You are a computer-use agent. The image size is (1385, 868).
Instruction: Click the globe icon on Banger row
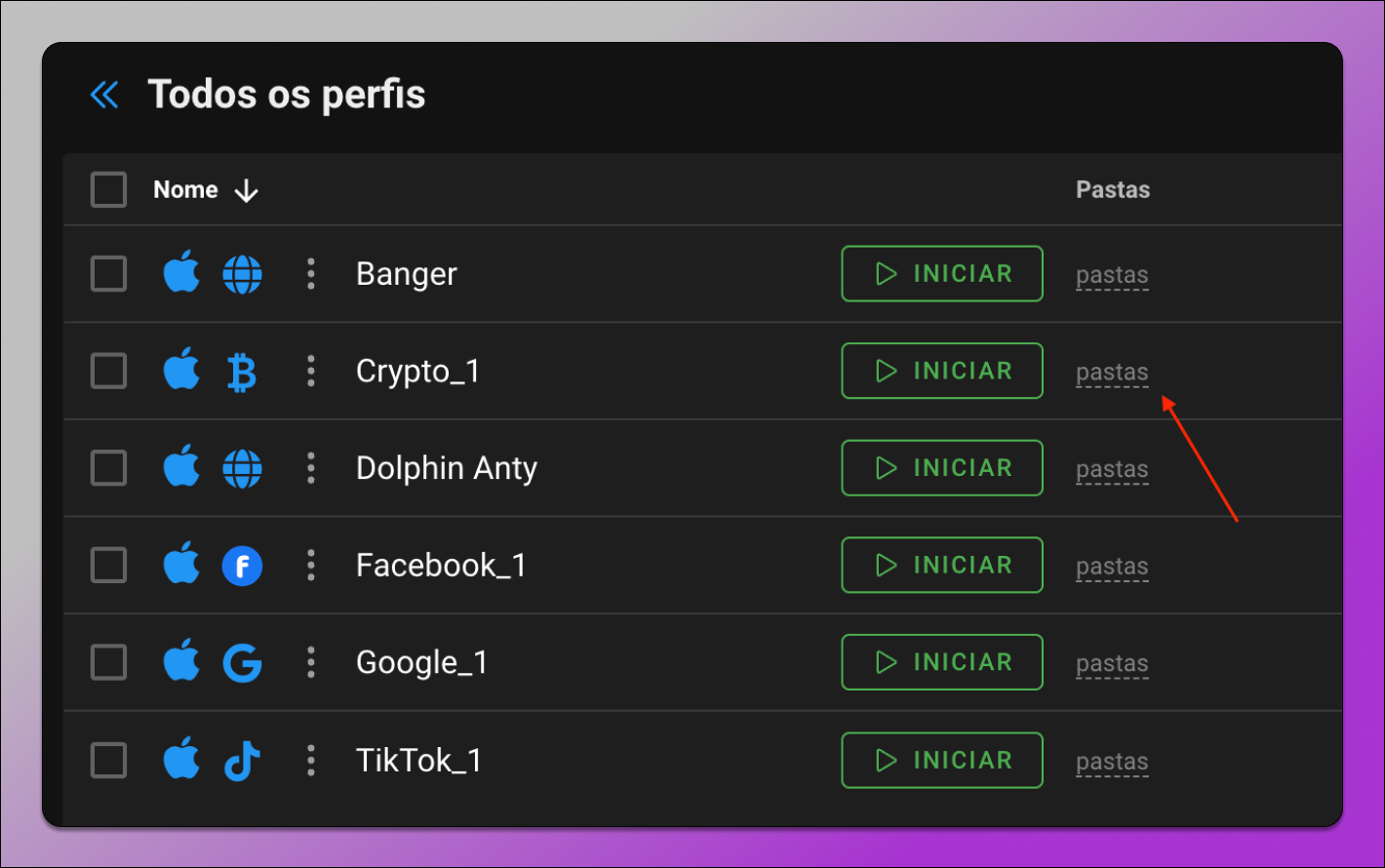tap(242, 274)
